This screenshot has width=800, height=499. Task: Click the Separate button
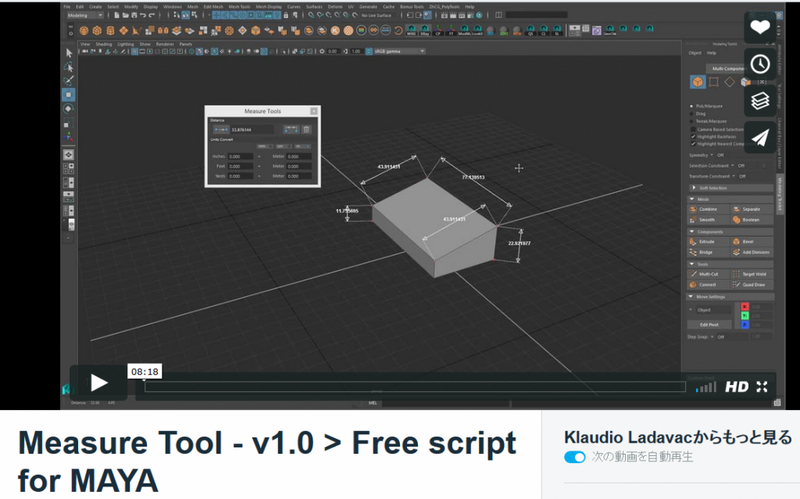coord(752,209)
